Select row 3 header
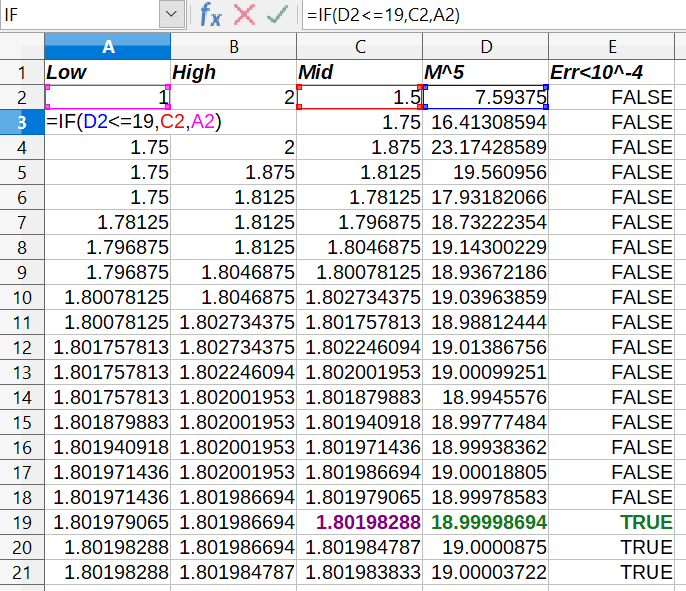The height and width of the screenshot is (591, 686). 22,122
